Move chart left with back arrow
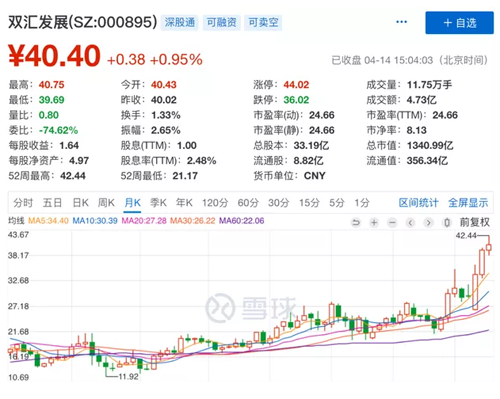Image resolution: width=500 pixels, height=399 pixels. click(x=411, y=222)
